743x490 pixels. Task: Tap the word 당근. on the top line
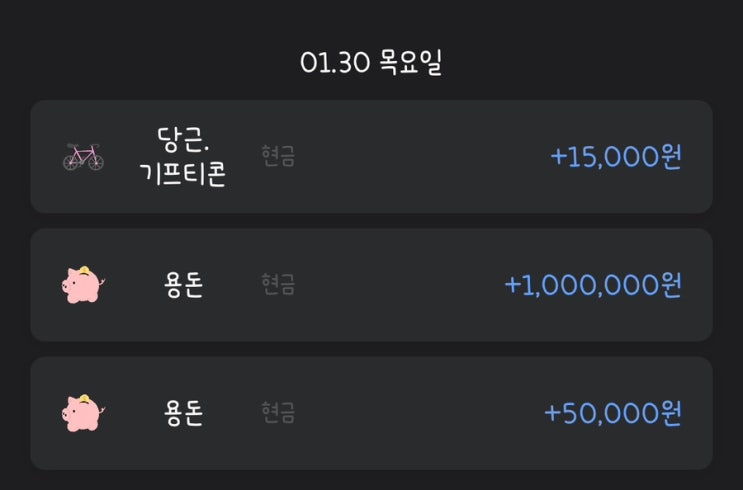click(183, 139)
